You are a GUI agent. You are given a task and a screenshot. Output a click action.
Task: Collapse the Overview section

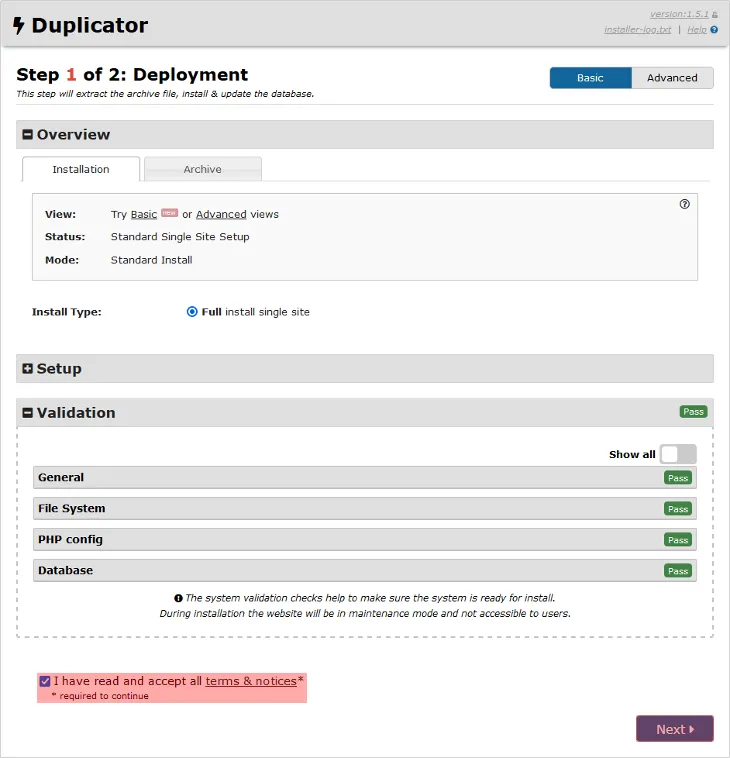pos(365,134)
